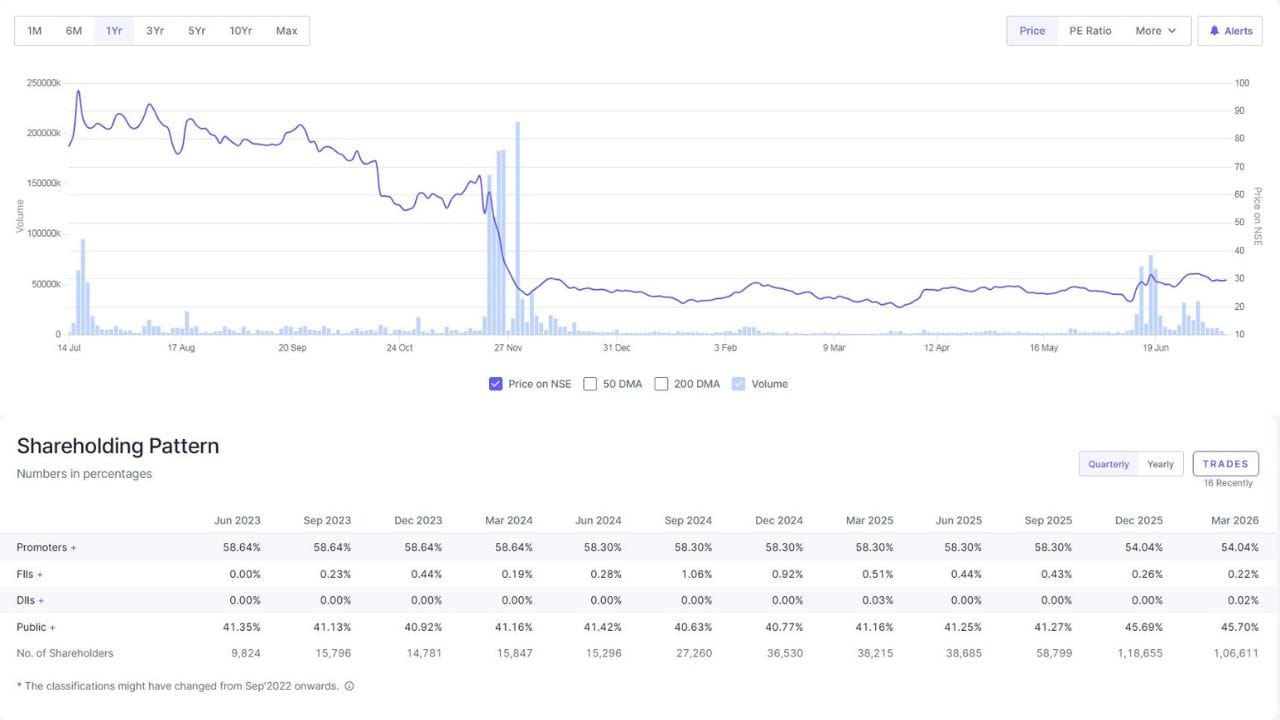This screenshot has width=1280, height=720.
Task: Enable the 50 DMA checkbox
Action: pos(590,384)
